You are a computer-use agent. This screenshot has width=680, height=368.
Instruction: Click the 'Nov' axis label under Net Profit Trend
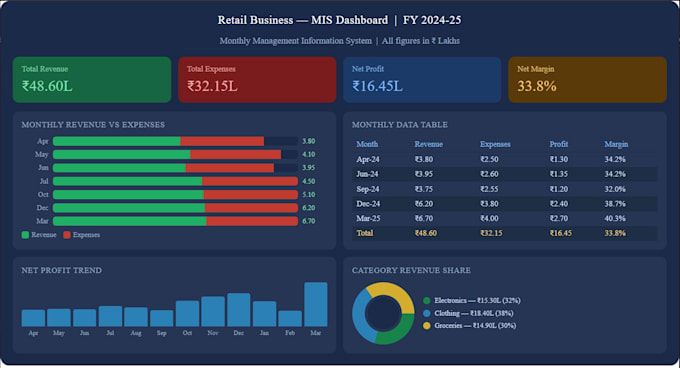(213, 333)
